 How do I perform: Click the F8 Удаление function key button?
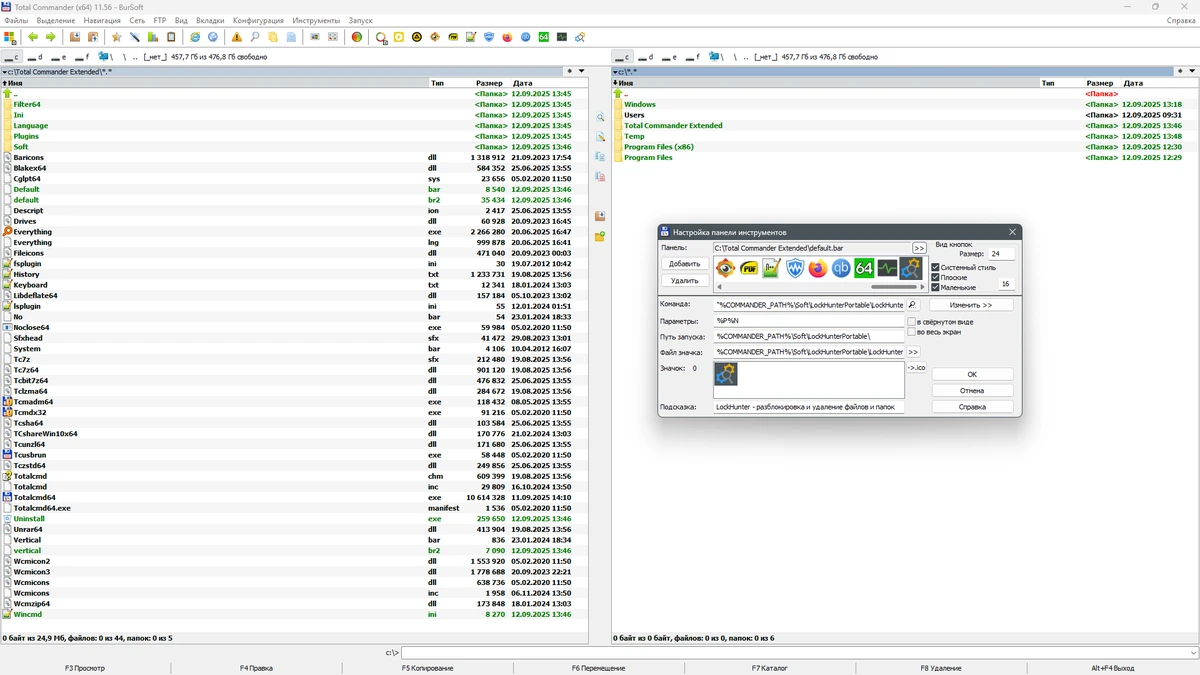(x=941, y=668)
